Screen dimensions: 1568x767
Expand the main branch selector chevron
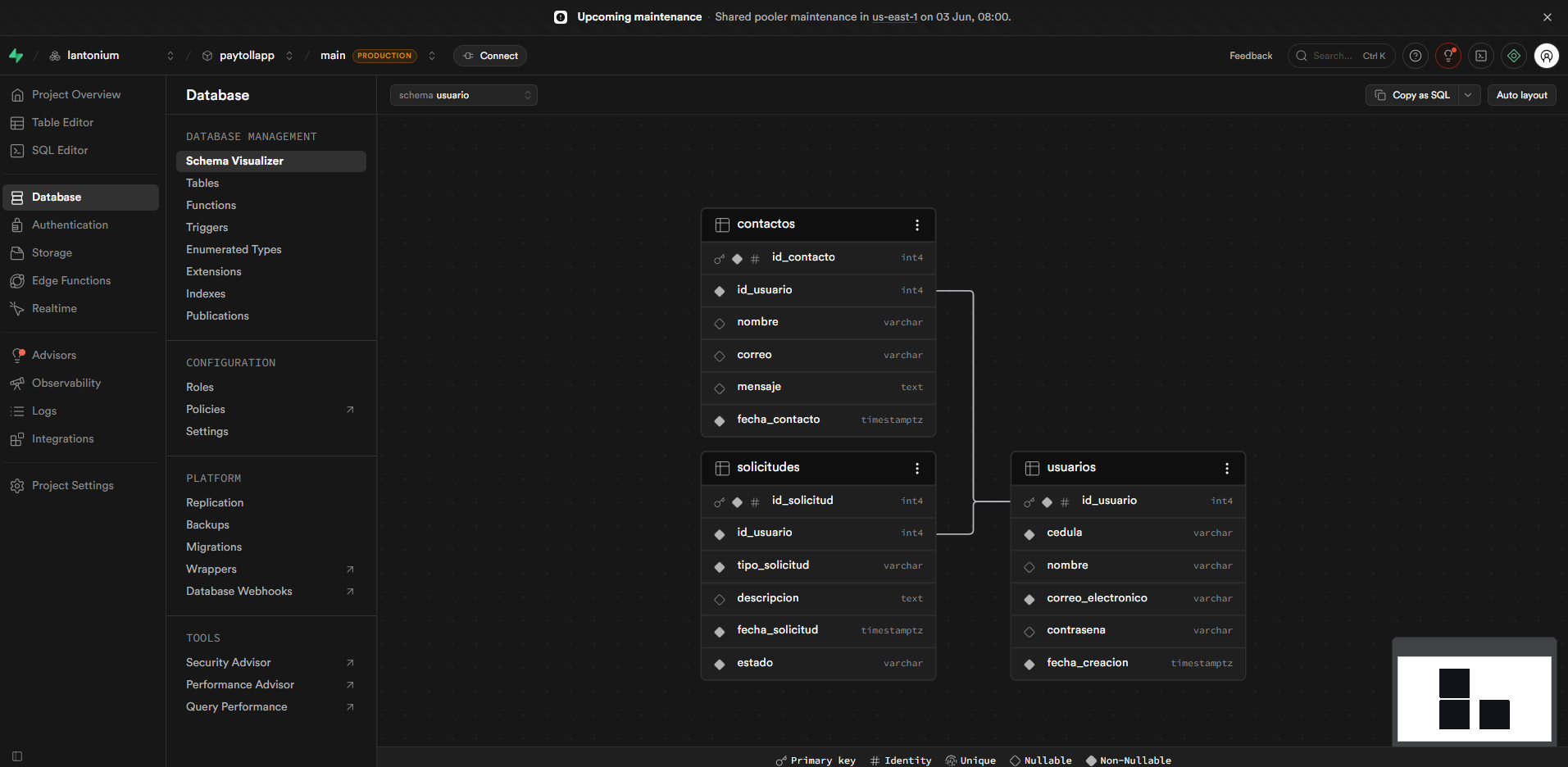(432, 56)
